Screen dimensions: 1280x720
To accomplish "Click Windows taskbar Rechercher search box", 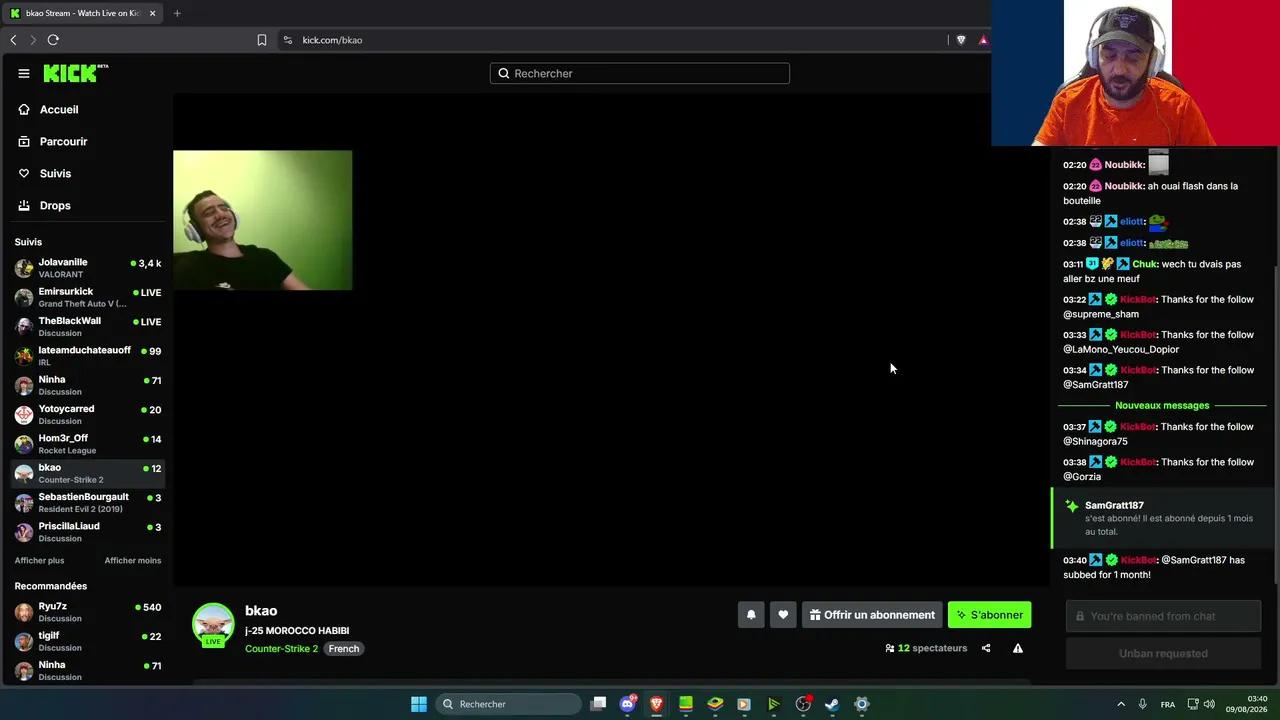I will tap(509, 704).
